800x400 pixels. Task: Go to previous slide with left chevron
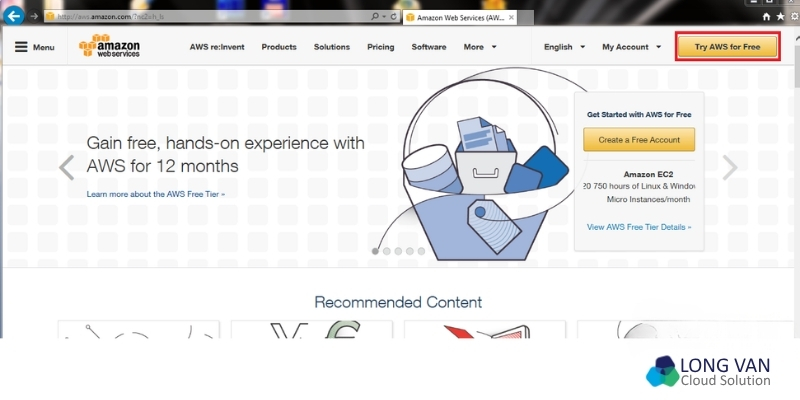point(66,168)
